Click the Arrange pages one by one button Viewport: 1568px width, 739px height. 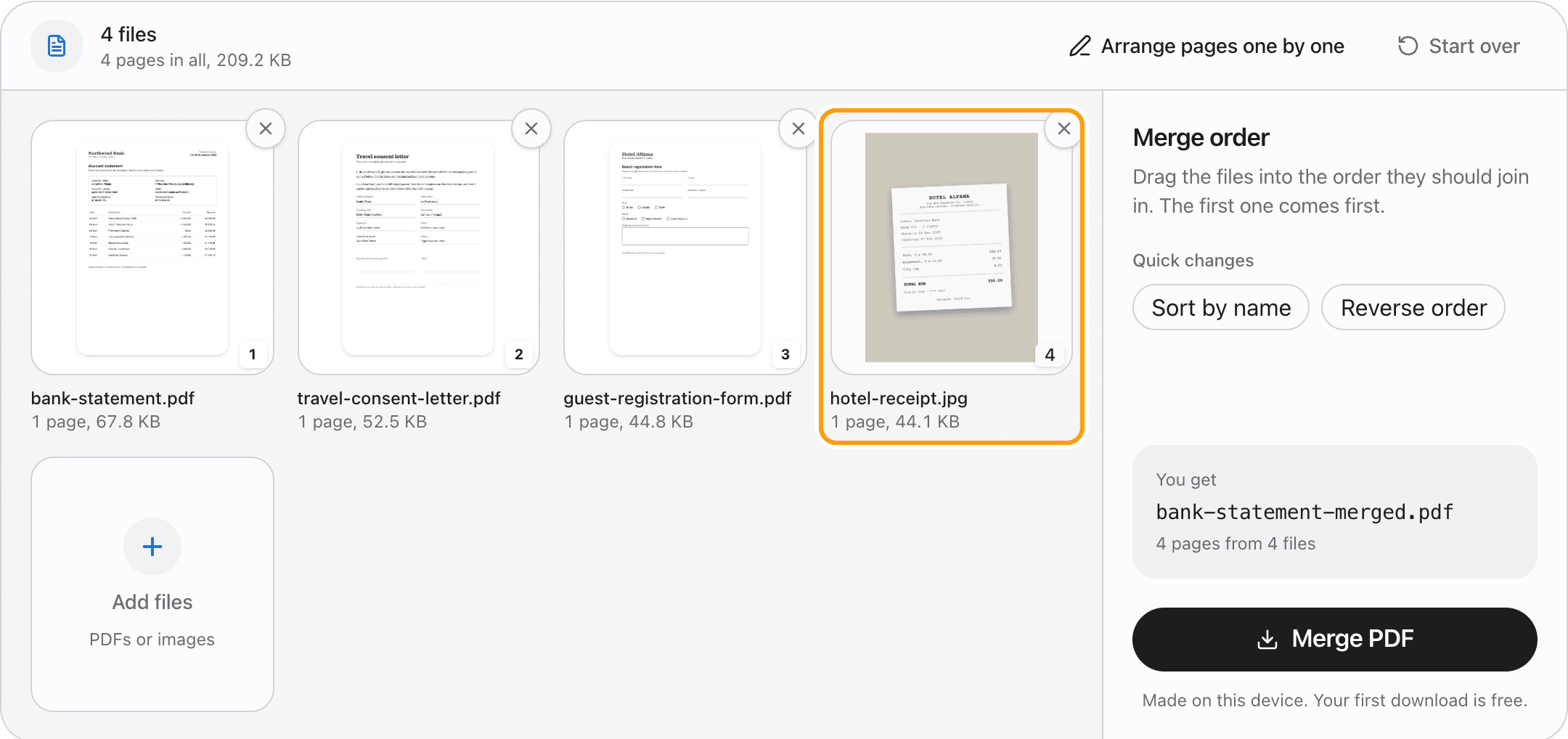[1207, 46]
